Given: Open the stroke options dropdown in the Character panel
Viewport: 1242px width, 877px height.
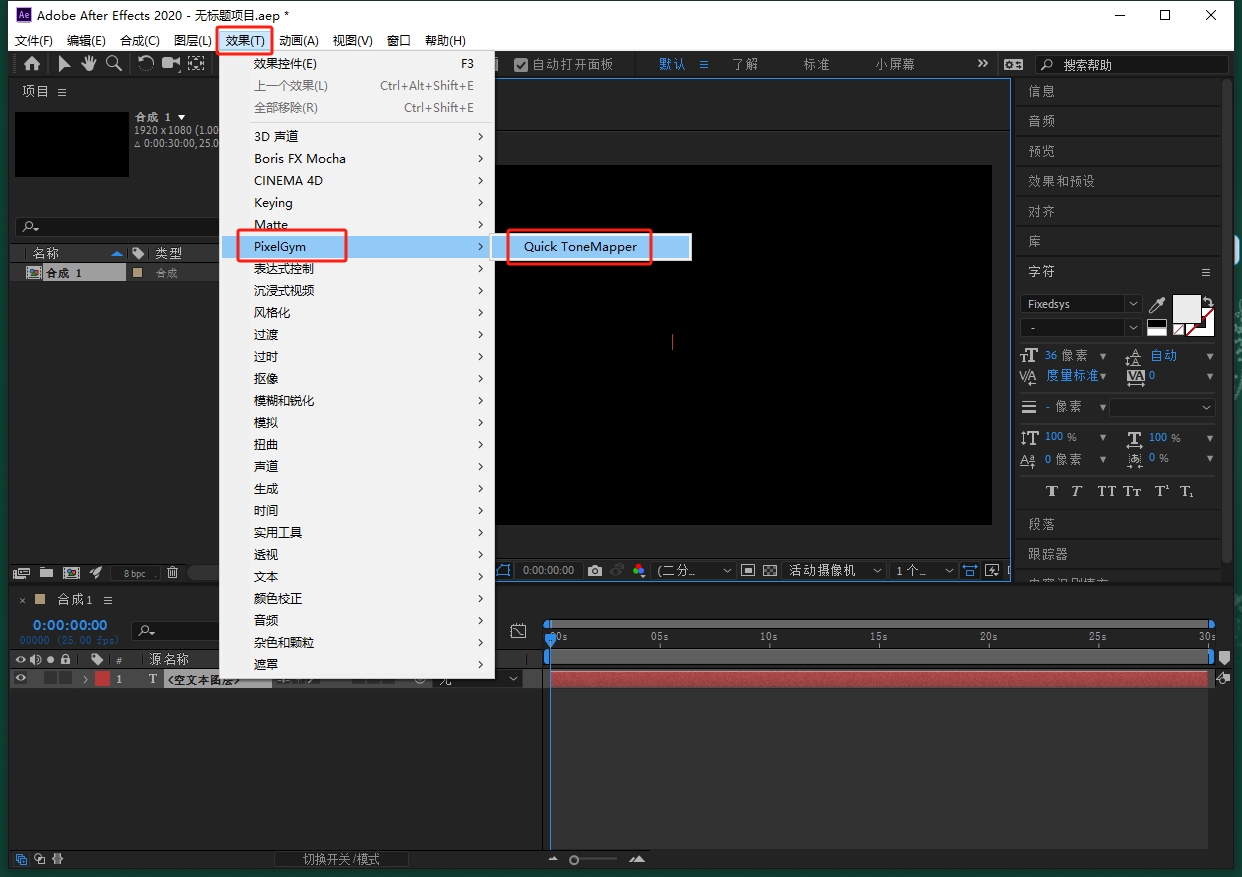Looking at the screenshot, I should tap(1162, 407).
